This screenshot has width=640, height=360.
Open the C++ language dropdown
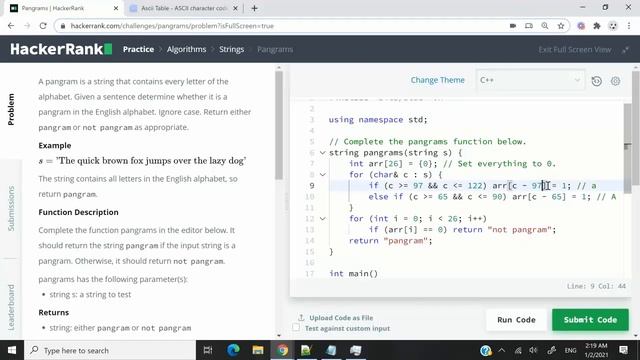(x=530, y=80)
